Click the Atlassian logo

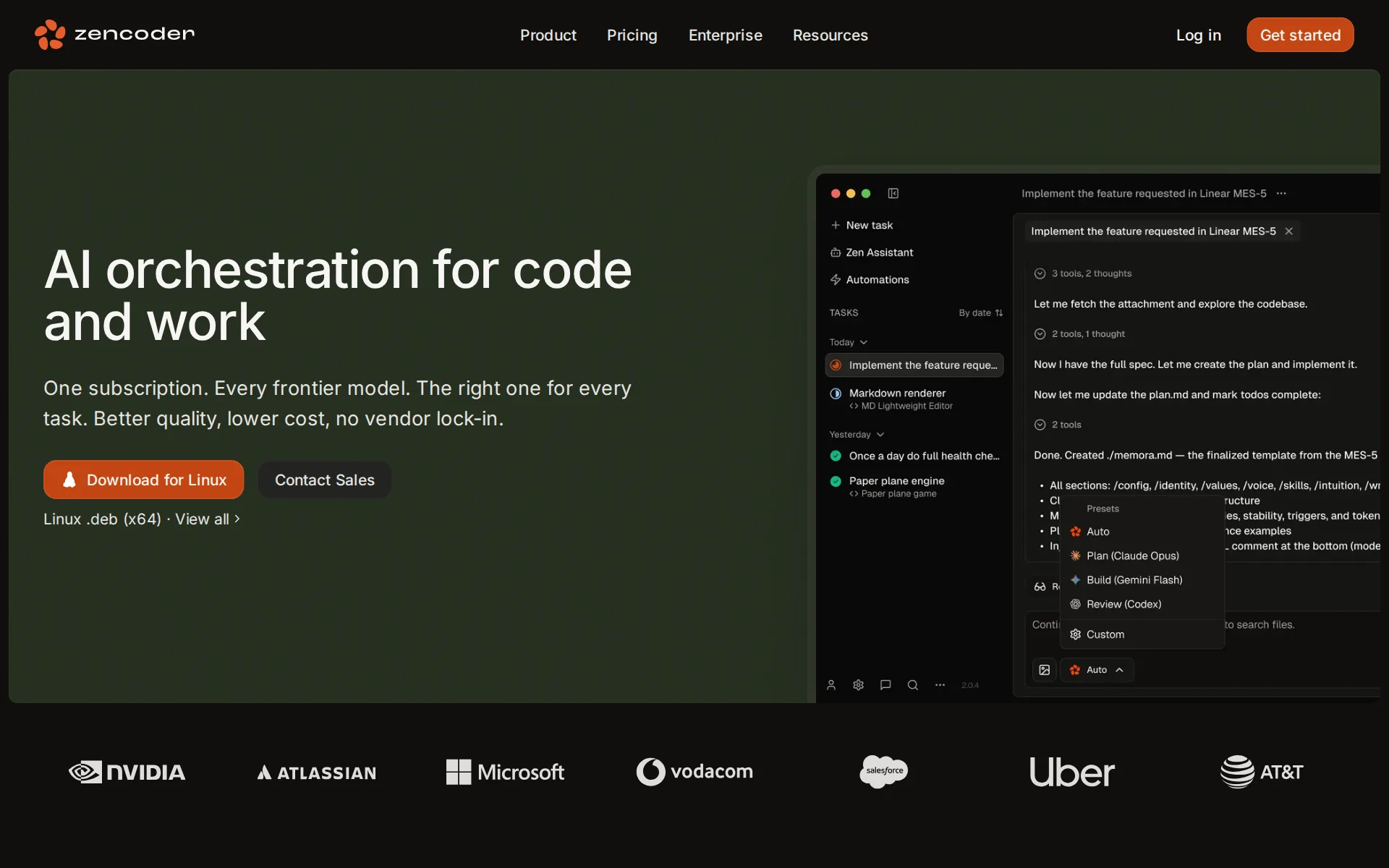[316, 773]
